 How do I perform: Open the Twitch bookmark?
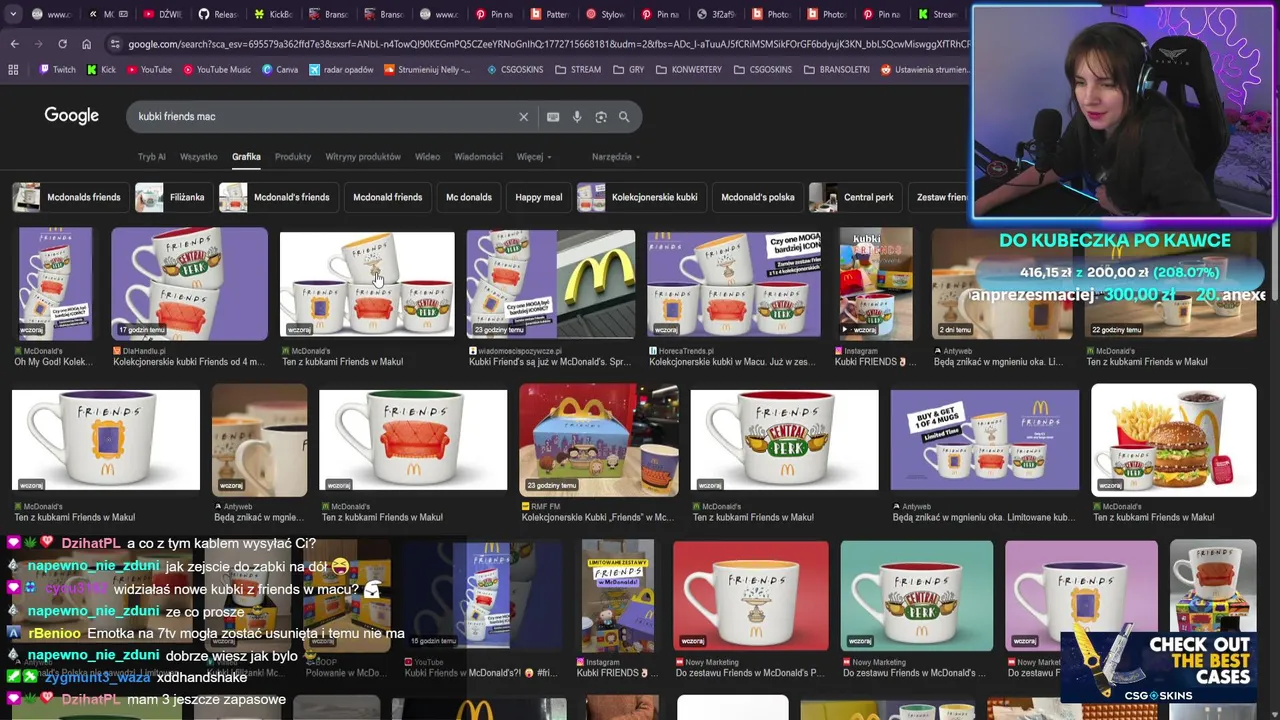[x=57, y=70]
